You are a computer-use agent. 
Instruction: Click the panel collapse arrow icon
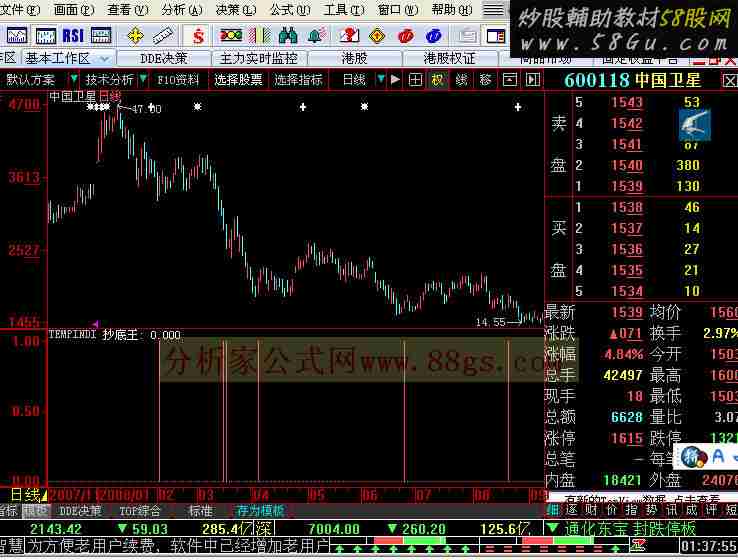tap(532, 80)
